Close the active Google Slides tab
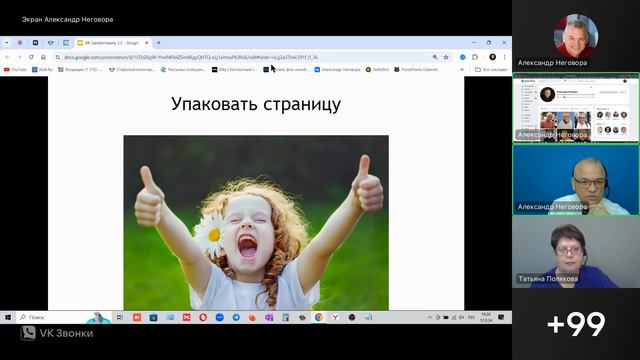This screenshot has width=640, height=360. coord(147,43)
